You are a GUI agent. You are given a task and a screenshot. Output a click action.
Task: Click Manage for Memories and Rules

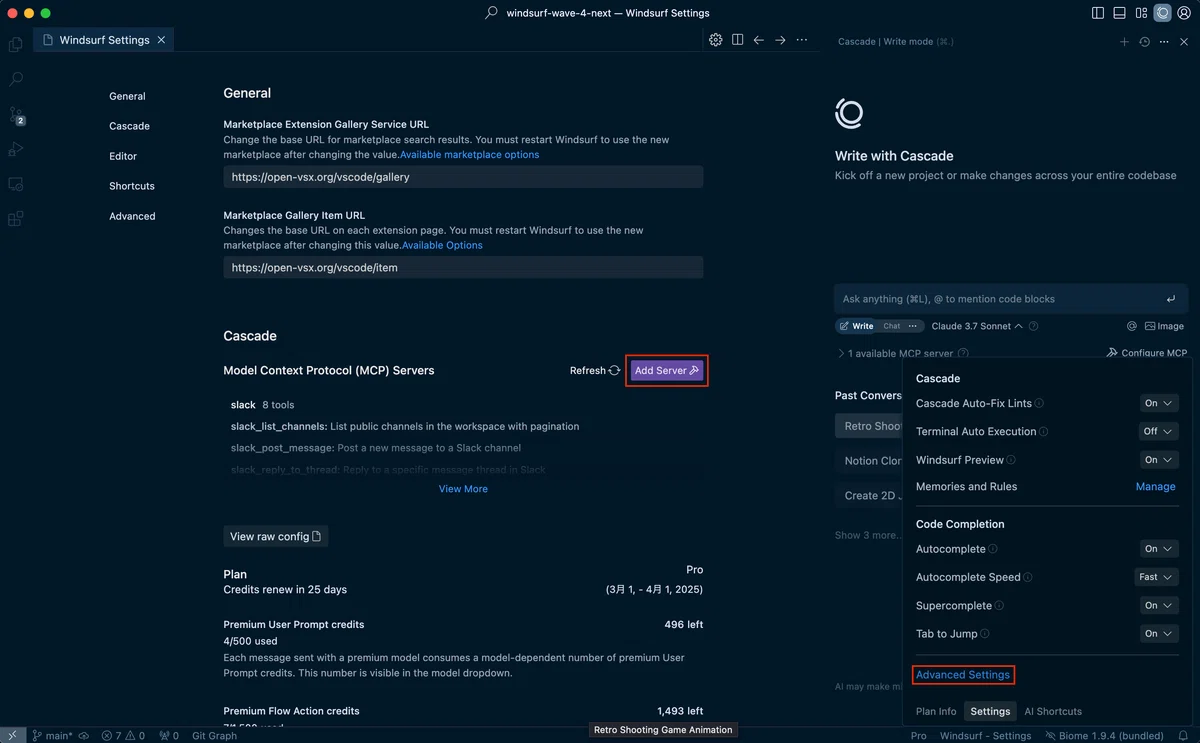(1155, 487)
